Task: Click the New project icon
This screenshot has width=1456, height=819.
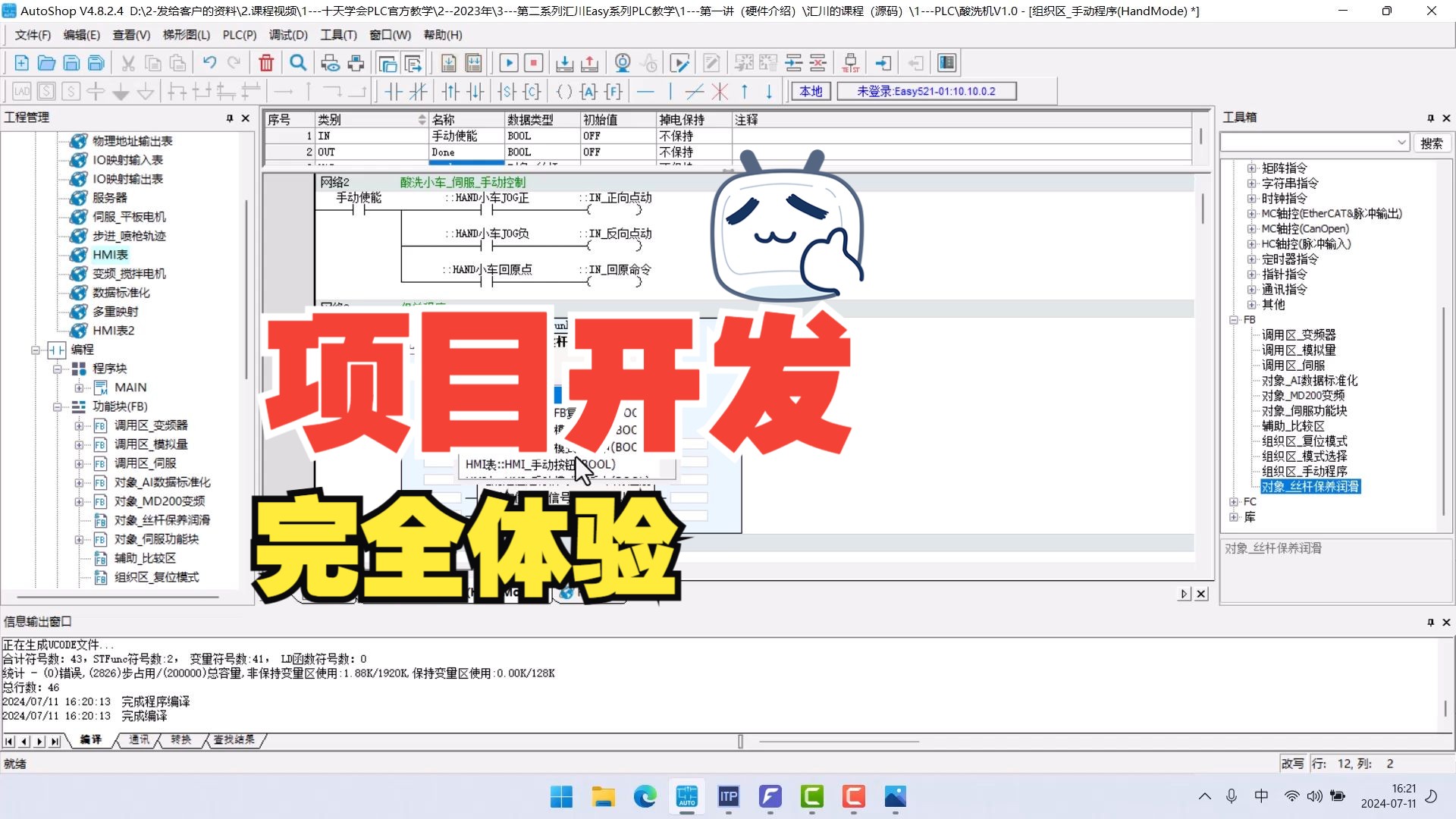Action: click(x=21, y=63)
